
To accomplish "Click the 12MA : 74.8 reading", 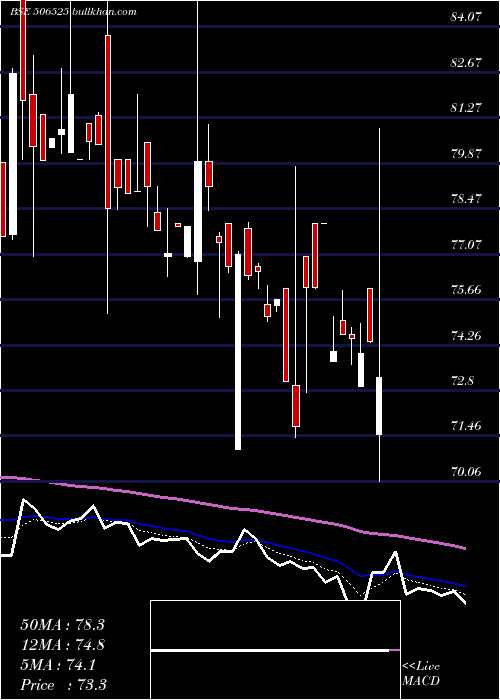I will [x=62, y=645].
